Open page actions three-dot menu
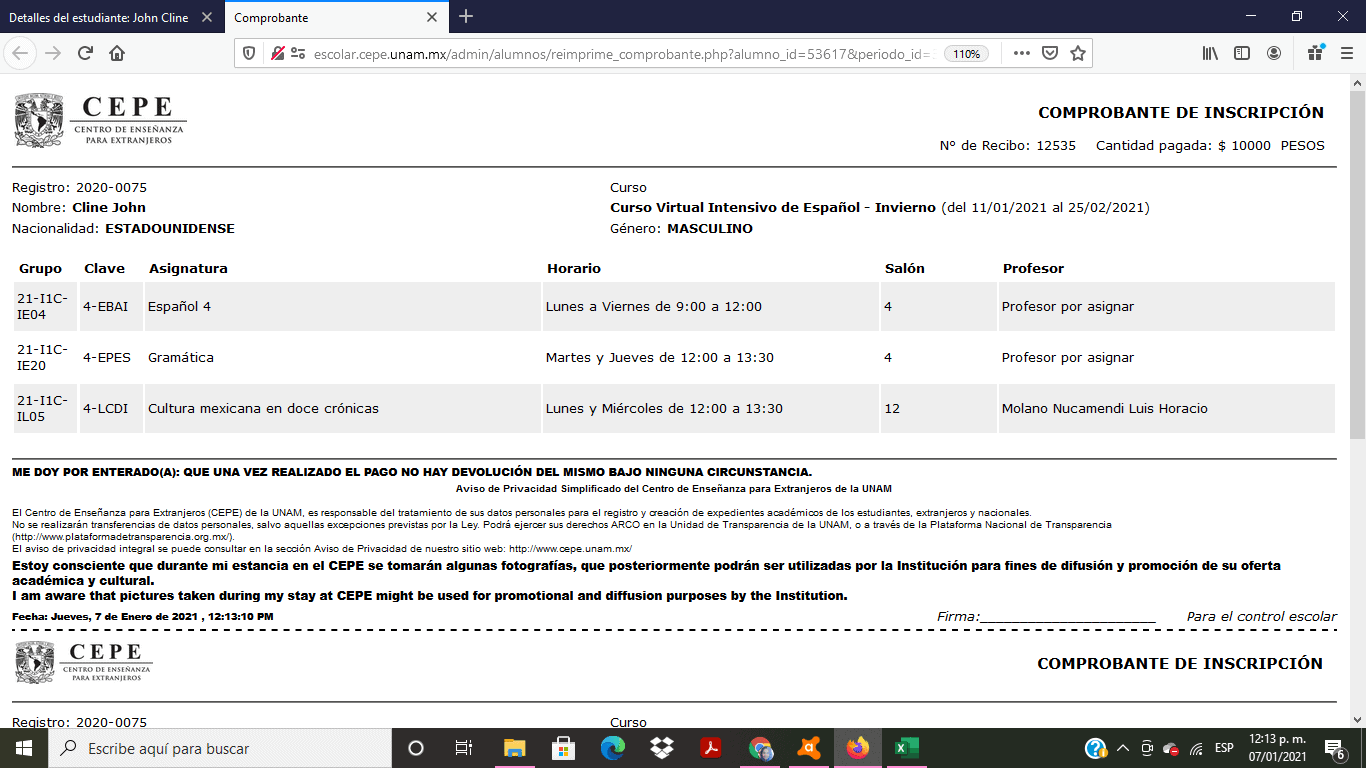 (x=1021, y=53)
